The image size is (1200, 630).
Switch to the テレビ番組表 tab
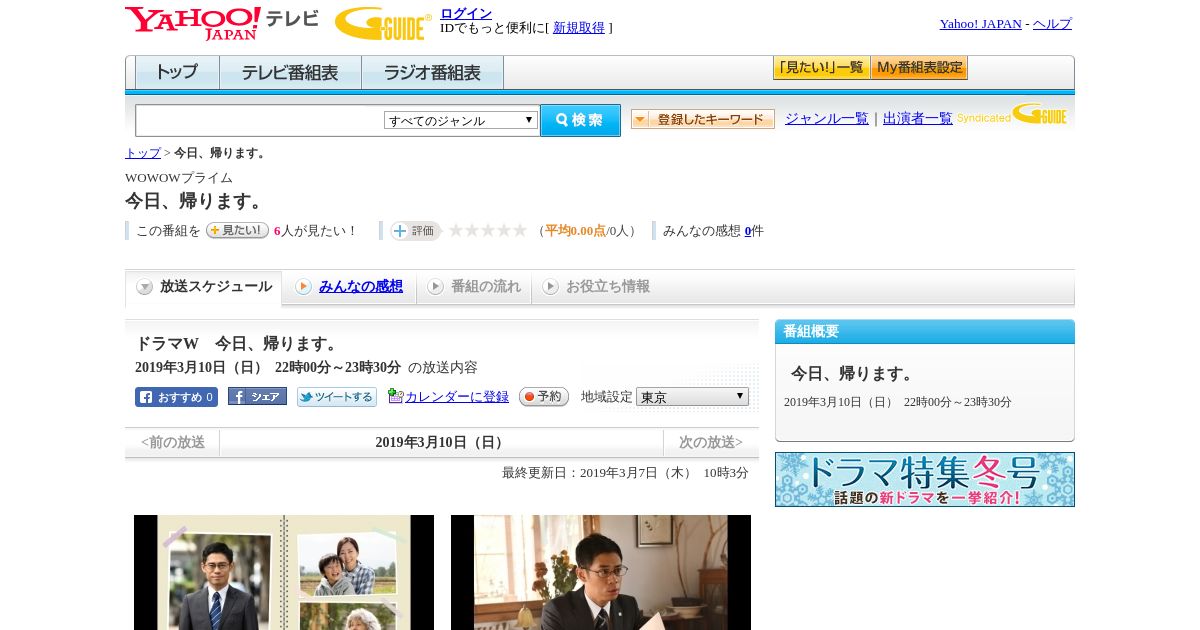point(290,72)
